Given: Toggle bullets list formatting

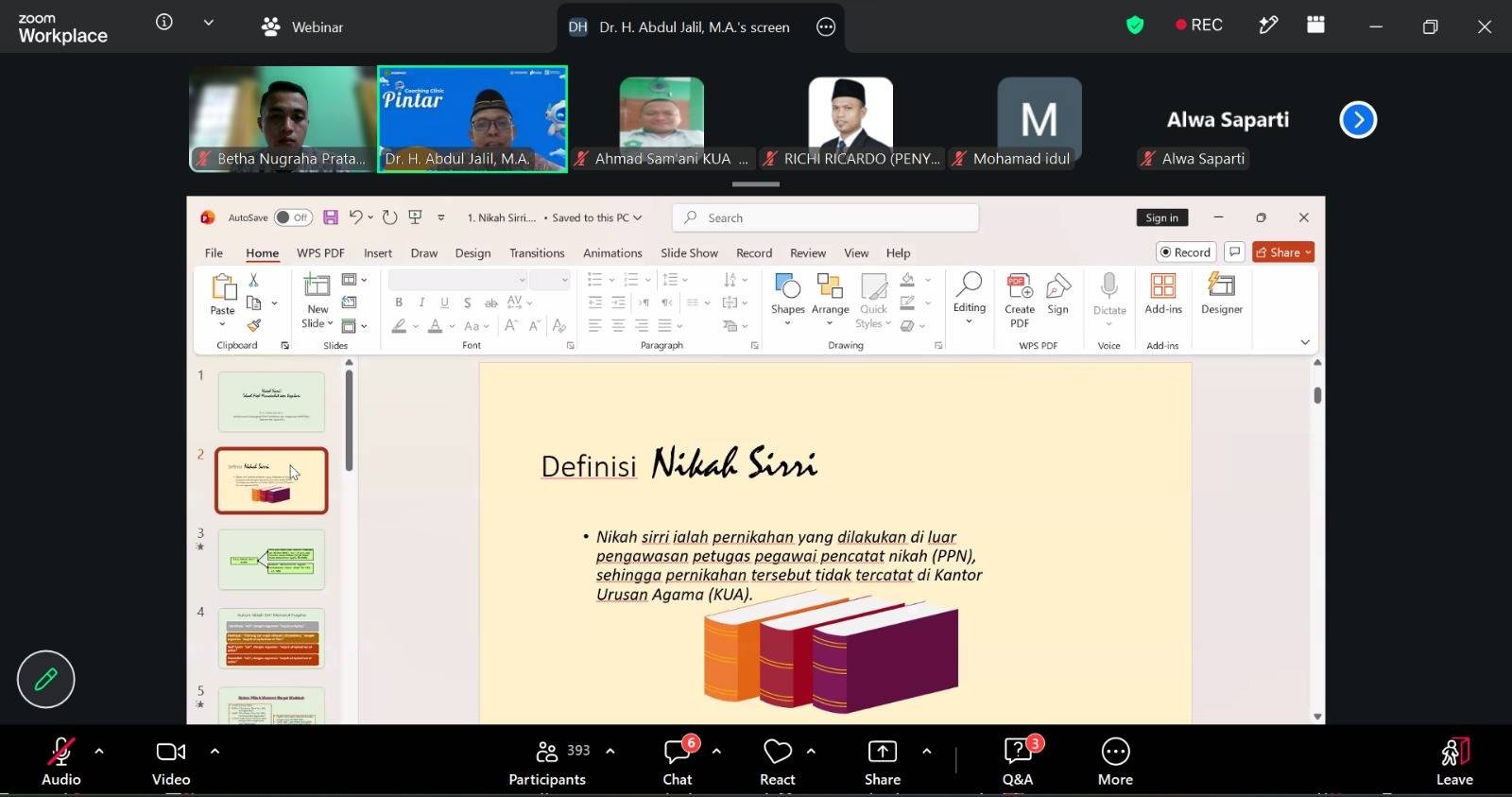Looking at the screenshot, I should 594,280.
